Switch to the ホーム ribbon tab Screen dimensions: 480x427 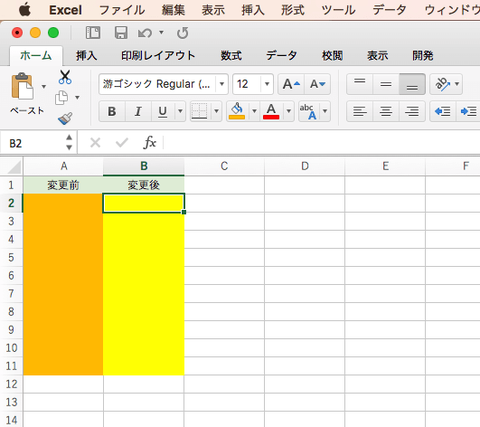point(36,55)
